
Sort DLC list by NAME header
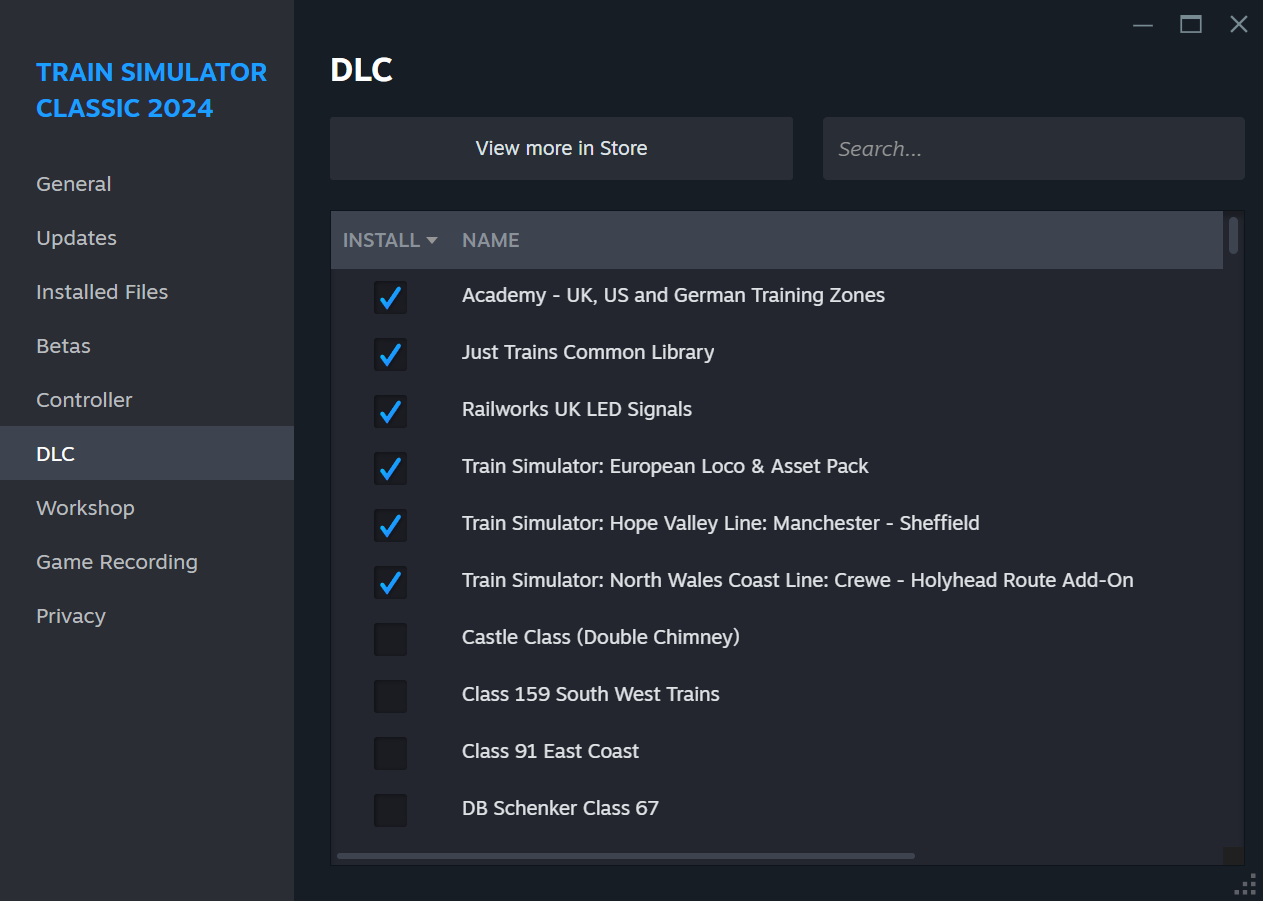[490, 240]
